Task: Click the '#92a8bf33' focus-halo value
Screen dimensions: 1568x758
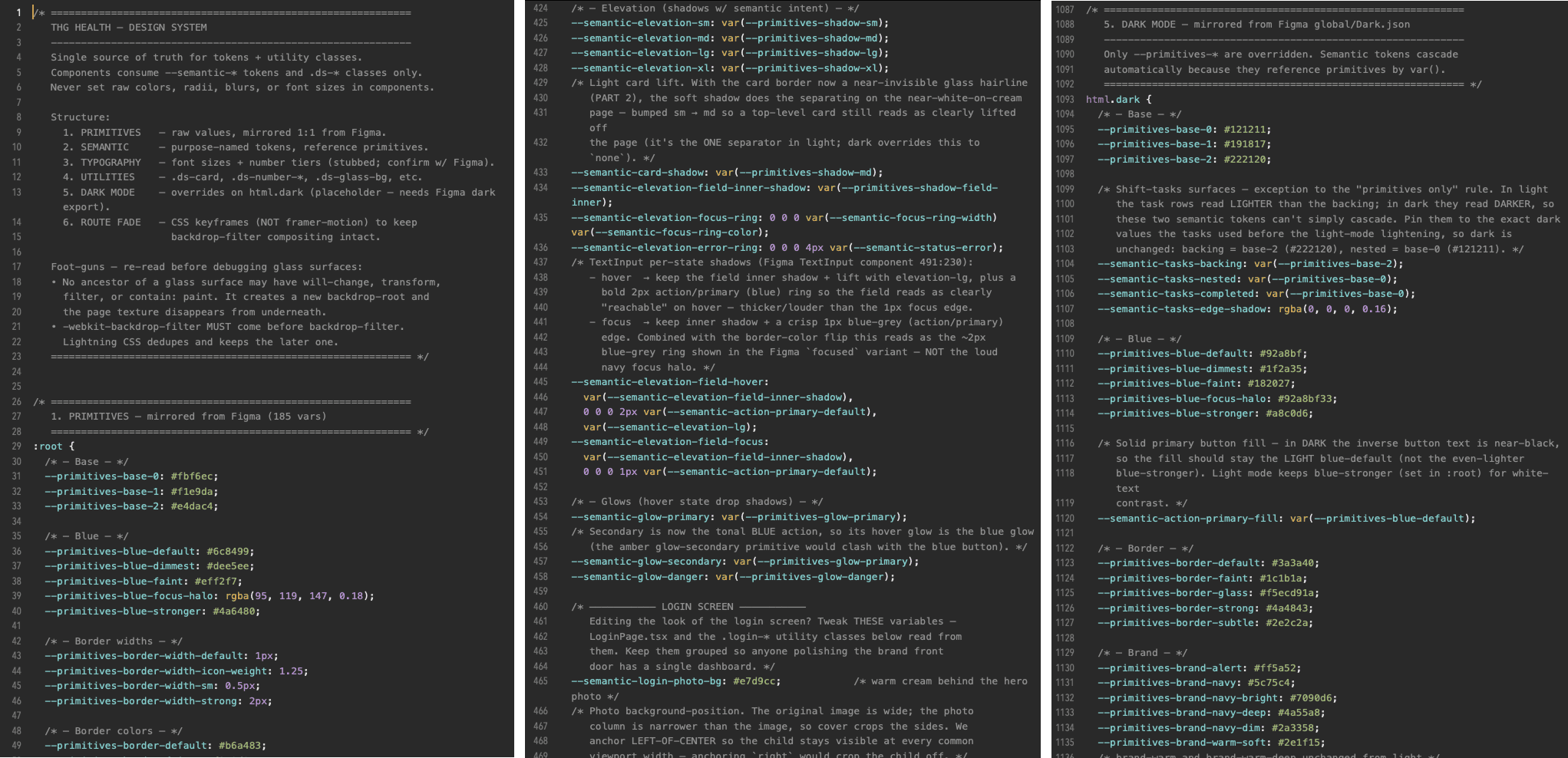Action: (x=1308, y=399)
